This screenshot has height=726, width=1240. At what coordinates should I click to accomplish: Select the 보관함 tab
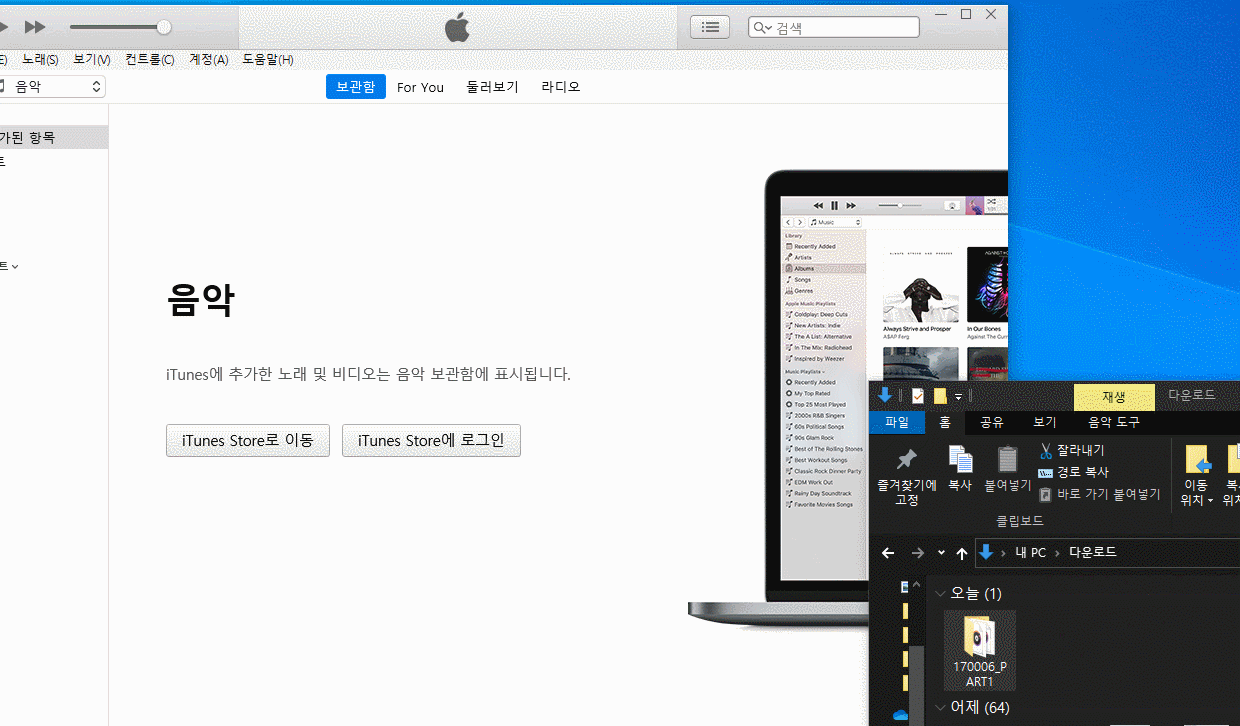click(355, 87)
